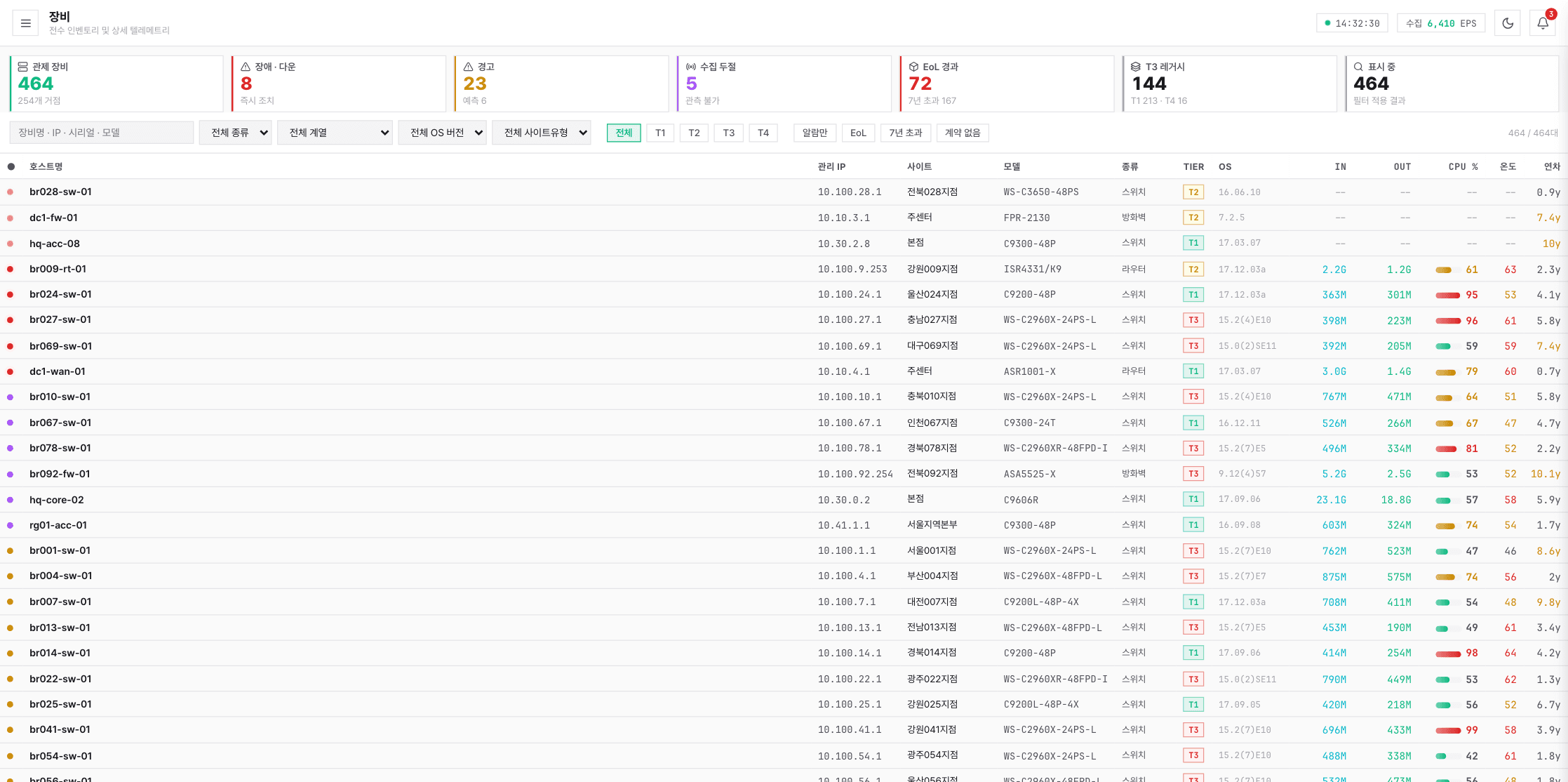Click the T3 tier badge for br092-fw-01

pos(1193,474)
